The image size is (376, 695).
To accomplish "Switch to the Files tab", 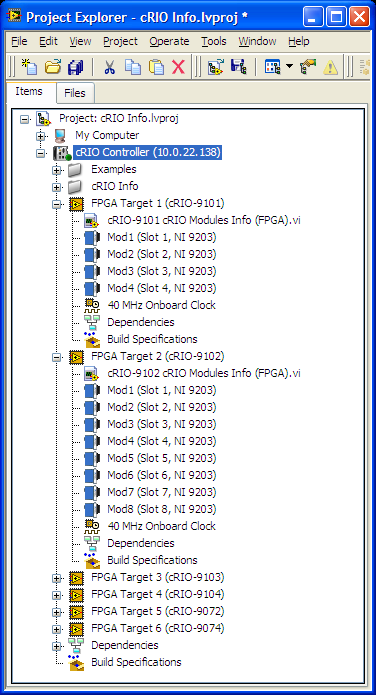I will 74,93.
